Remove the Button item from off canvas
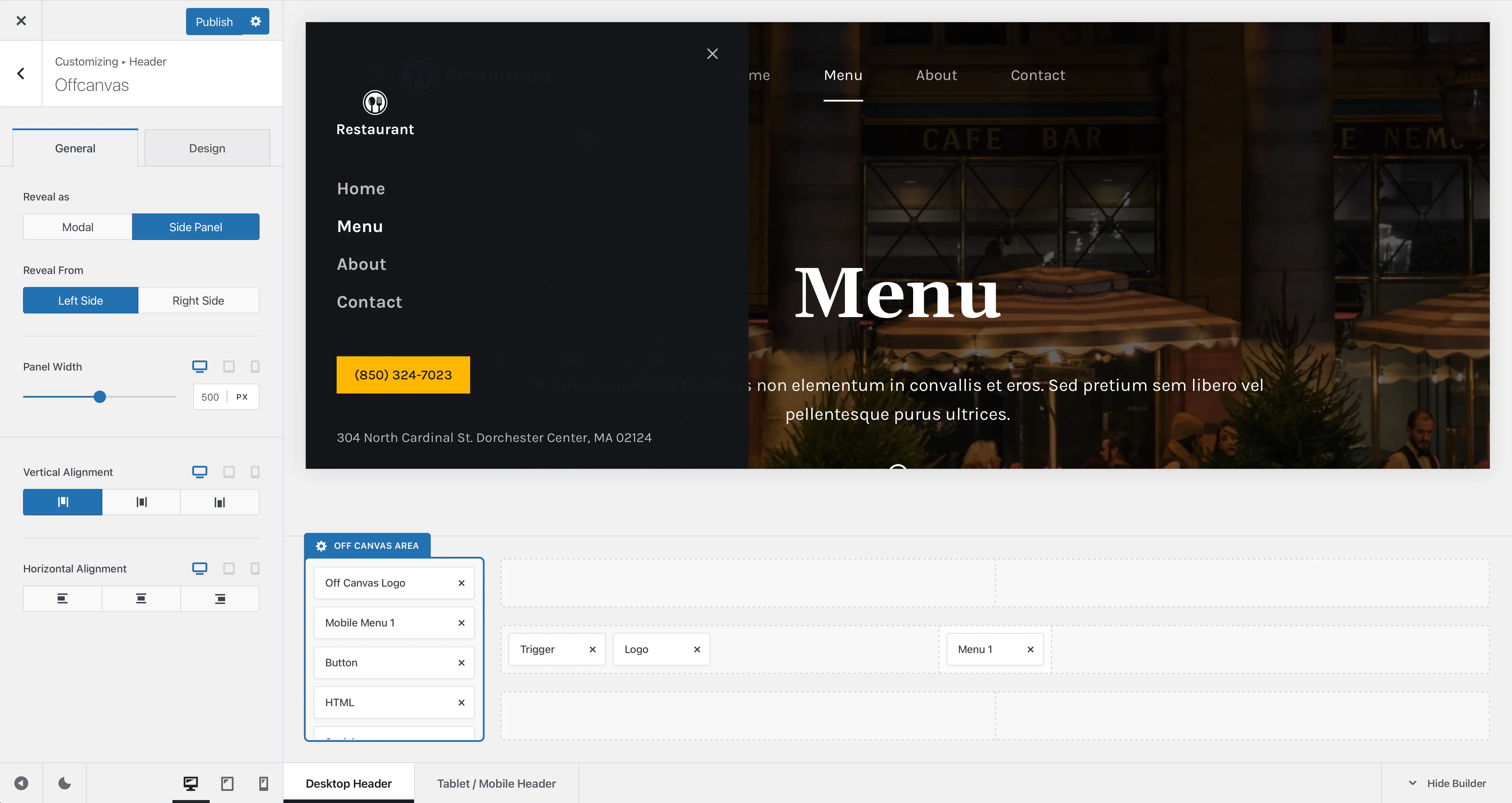 point(461,663)
